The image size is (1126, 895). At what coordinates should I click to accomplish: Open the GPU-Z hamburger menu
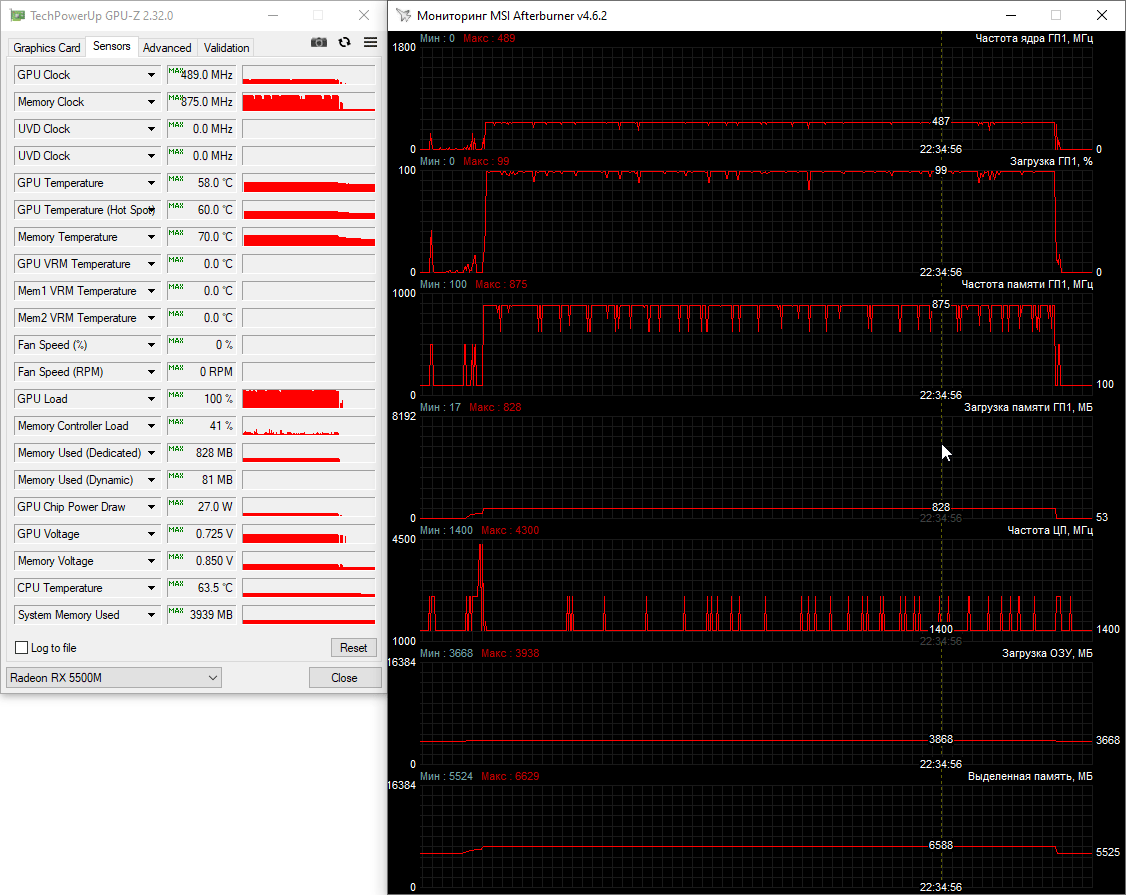(371, 42)
